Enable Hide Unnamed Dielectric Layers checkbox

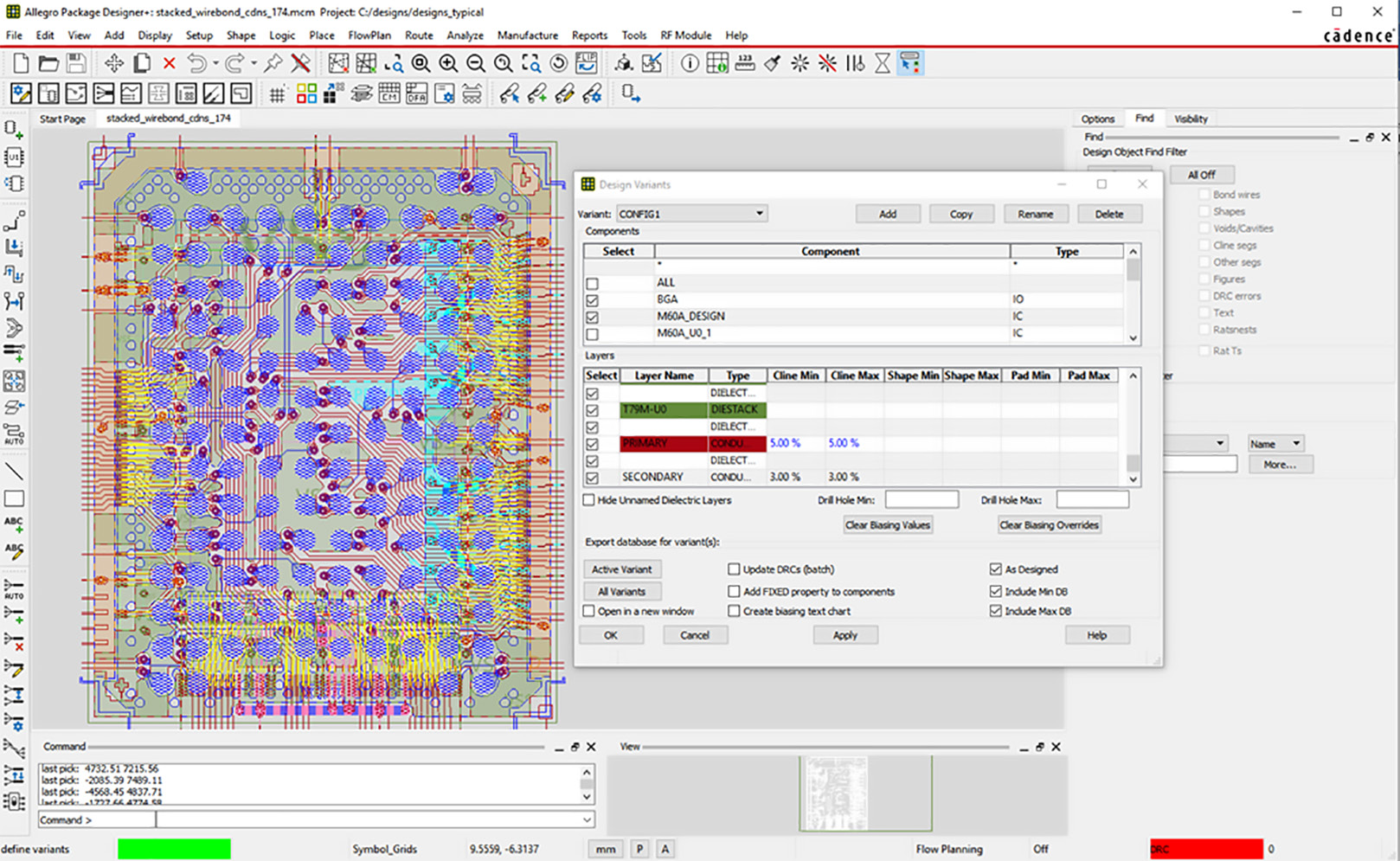pos(589,500)
